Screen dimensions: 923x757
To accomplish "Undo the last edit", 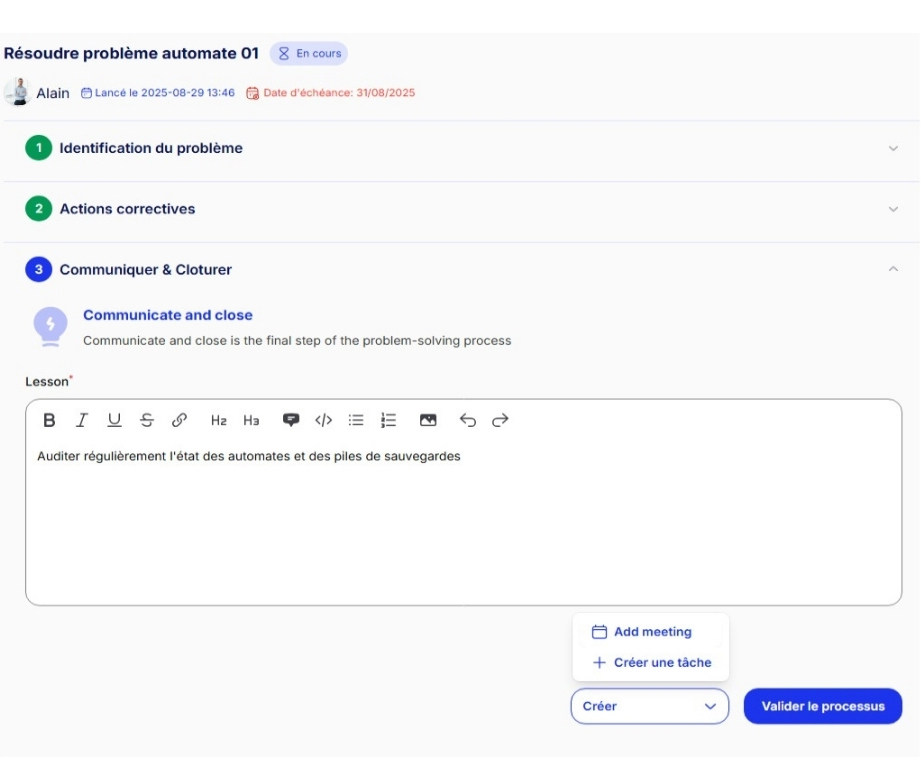I will 468,421.
